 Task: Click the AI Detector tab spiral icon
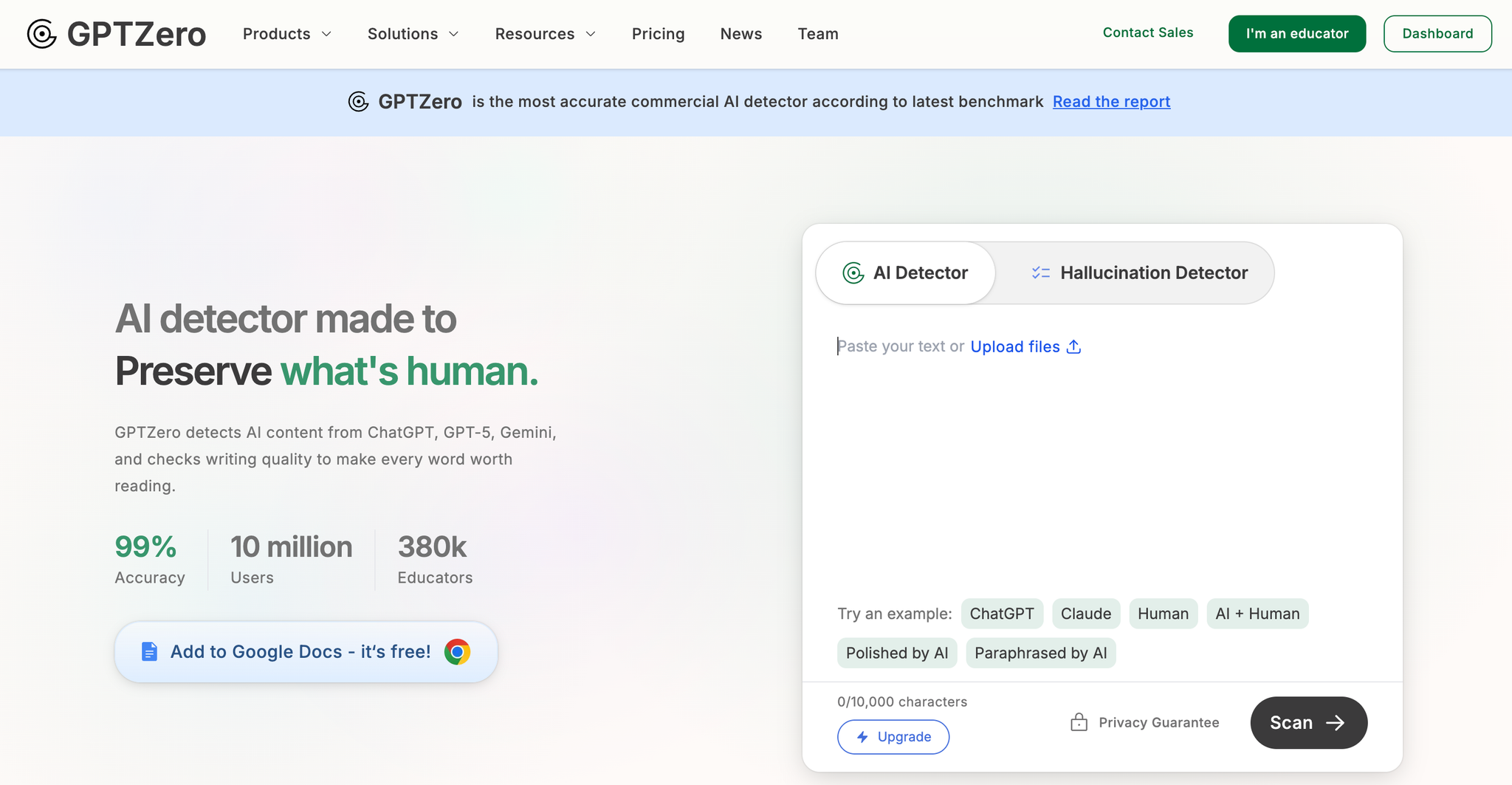coord(853,273)
